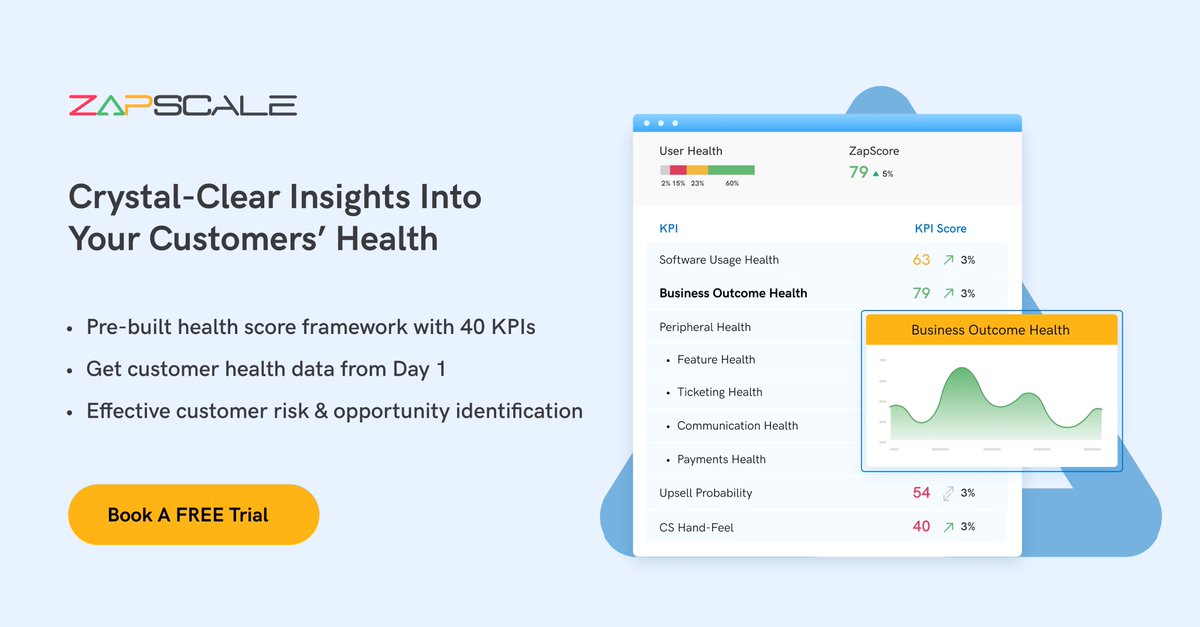Click the Software Usage Health score 63
The height and width of the screenshot is (627, 1200).
point(922,260)
